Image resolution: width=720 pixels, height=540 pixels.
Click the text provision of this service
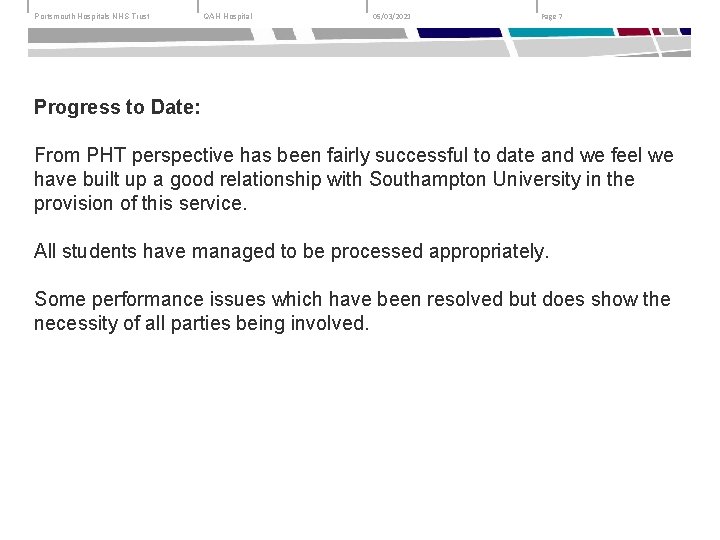[x=140, y=202]
